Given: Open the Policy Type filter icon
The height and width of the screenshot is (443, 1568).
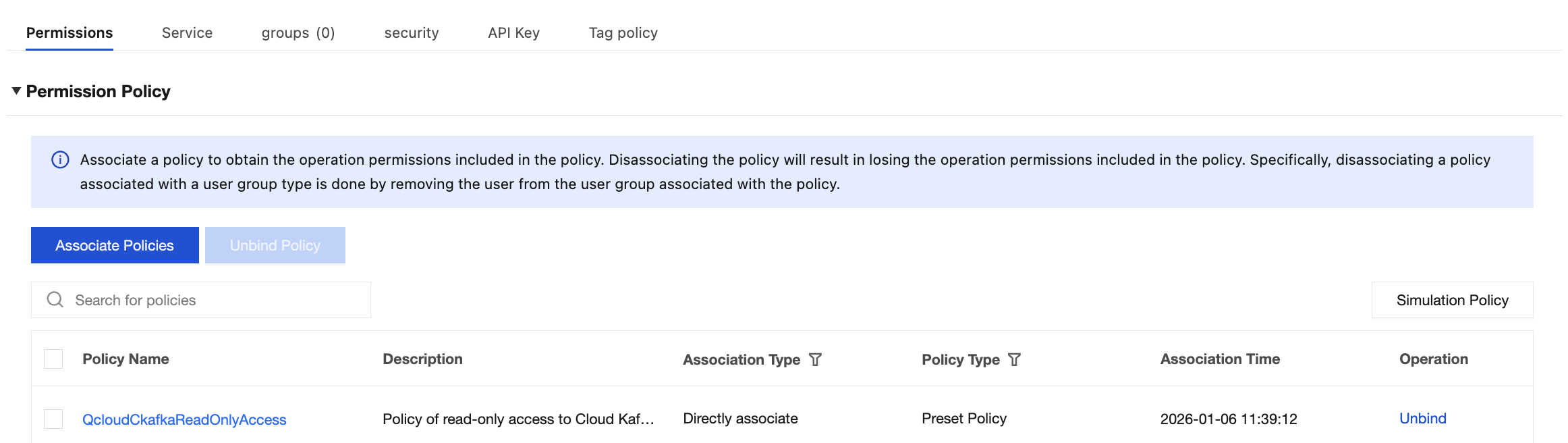Looking at the screenshot, I should 1014,359.
